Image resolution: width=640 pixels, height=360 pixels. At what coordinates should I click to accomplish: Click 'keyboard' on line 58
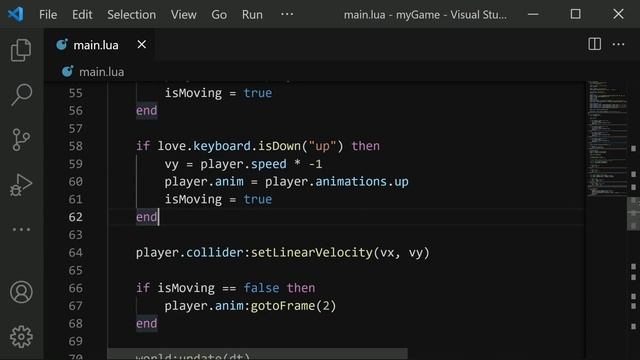point(222,146)
